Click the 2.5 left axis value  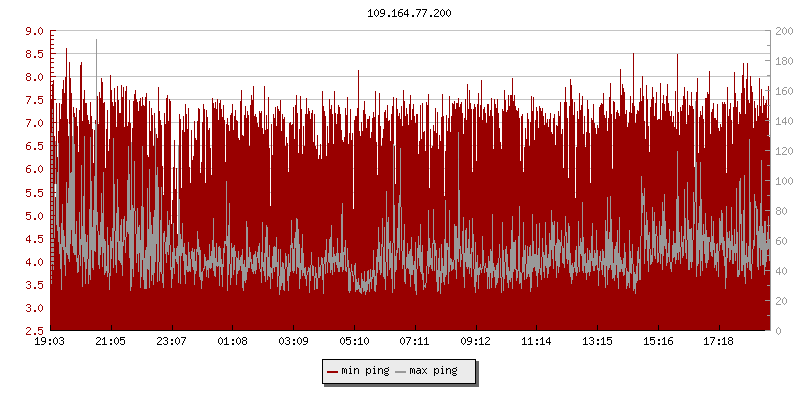click(x=34, y=330)
